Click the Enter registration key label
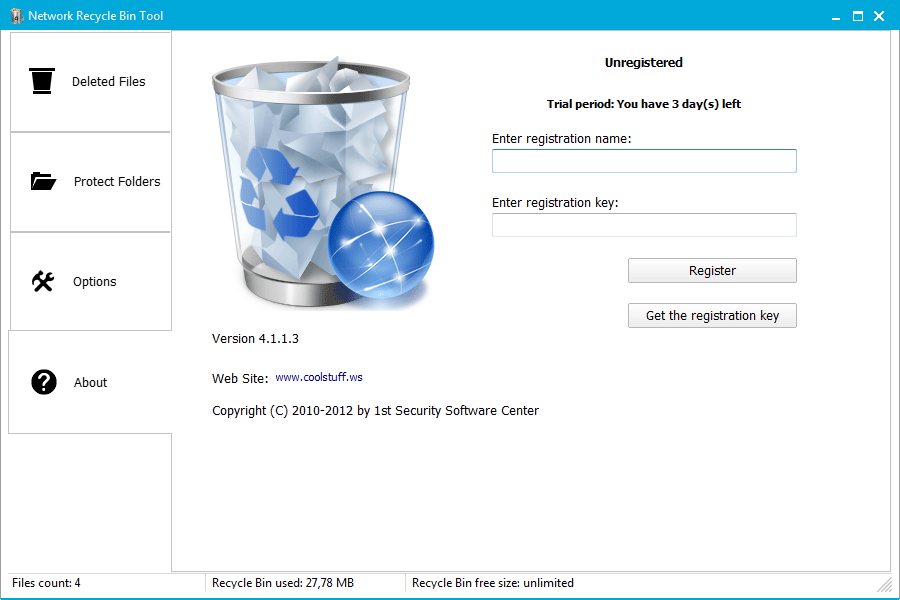Image resolution: width=900 pixels, height=600 pixels. click(x=555, y=203)
